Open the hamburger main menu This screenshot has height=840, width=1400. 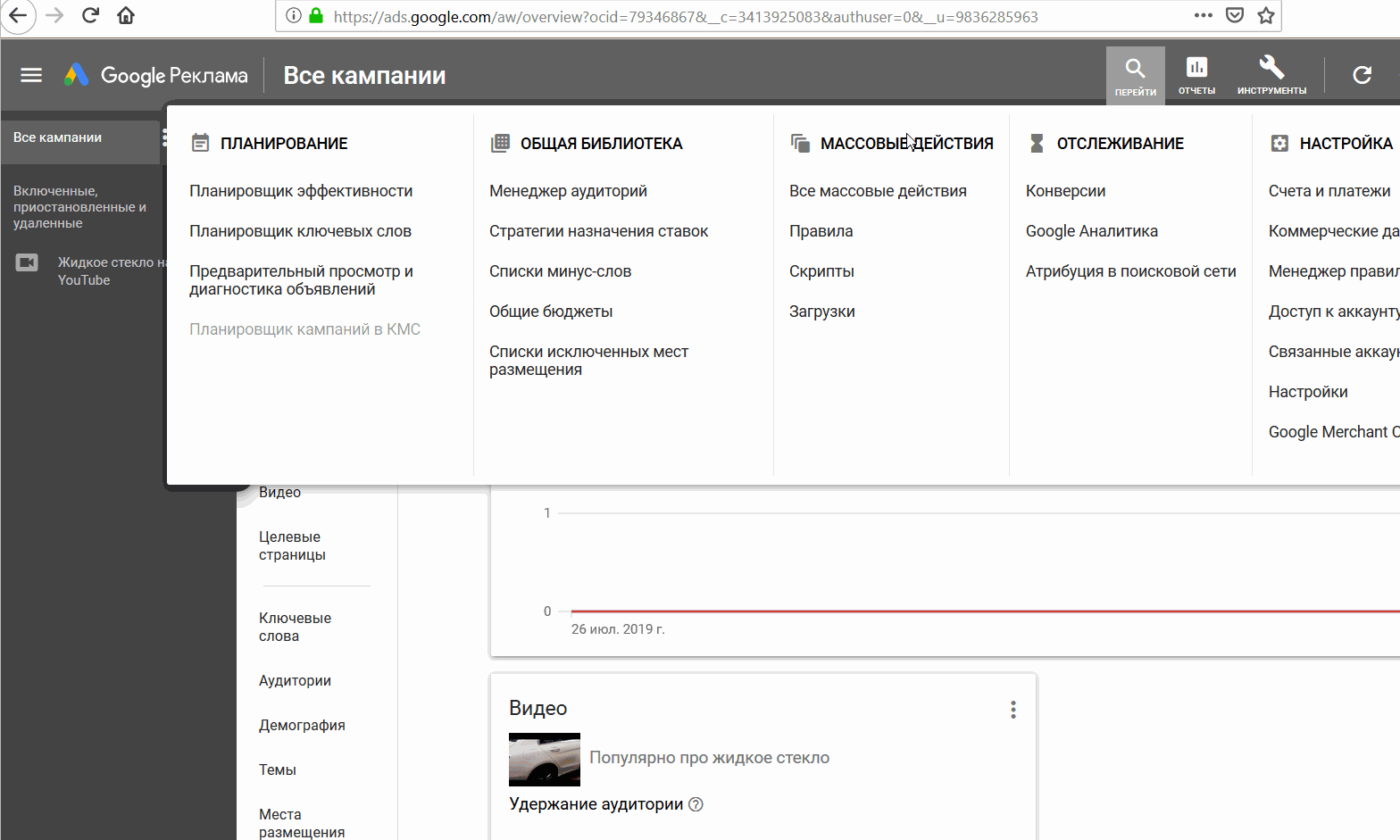click(x=31, y=75)
